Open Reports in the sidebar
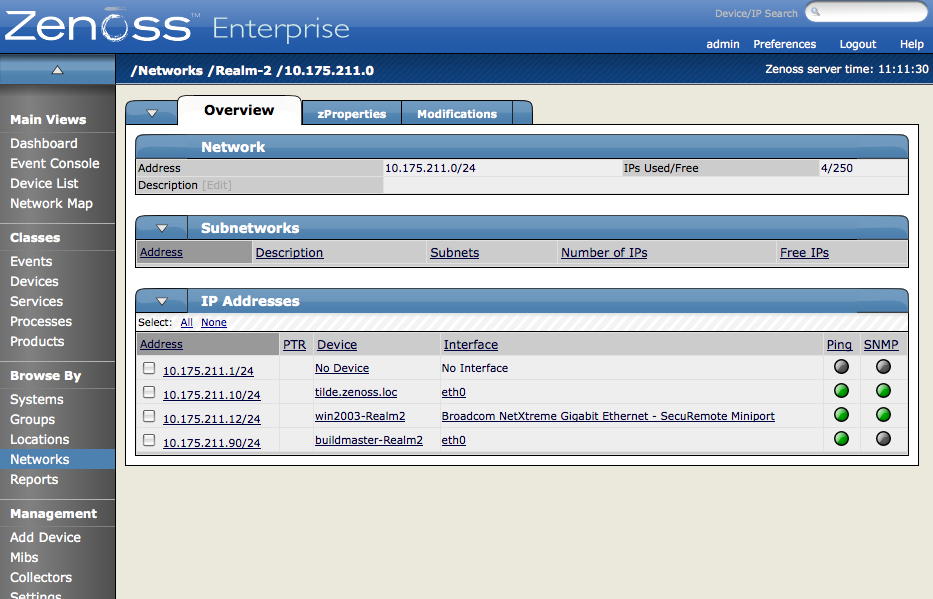This screenshot has width=933, height=599. [x=34, y=479]
